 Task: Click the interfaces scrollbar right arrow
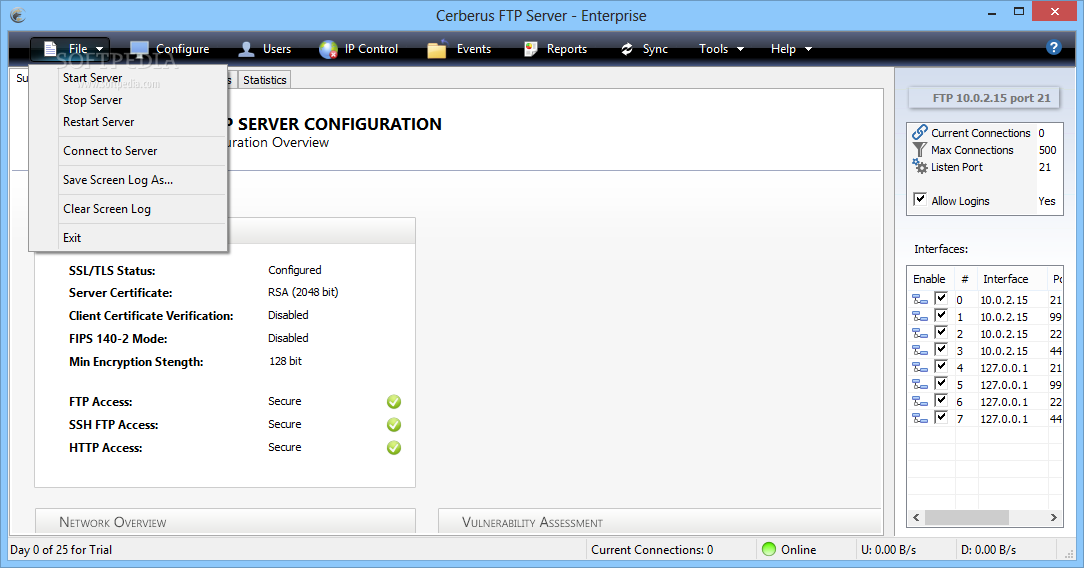point(1054,518)
